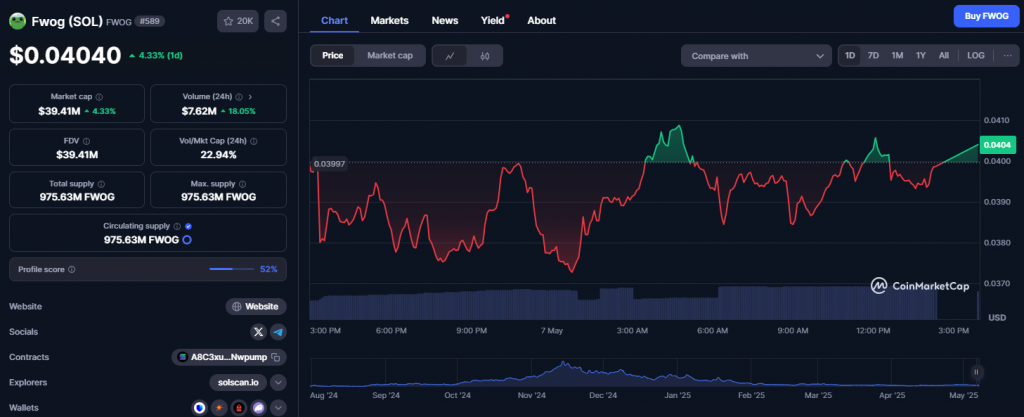Click the circulating supply ring indicator

187,239
